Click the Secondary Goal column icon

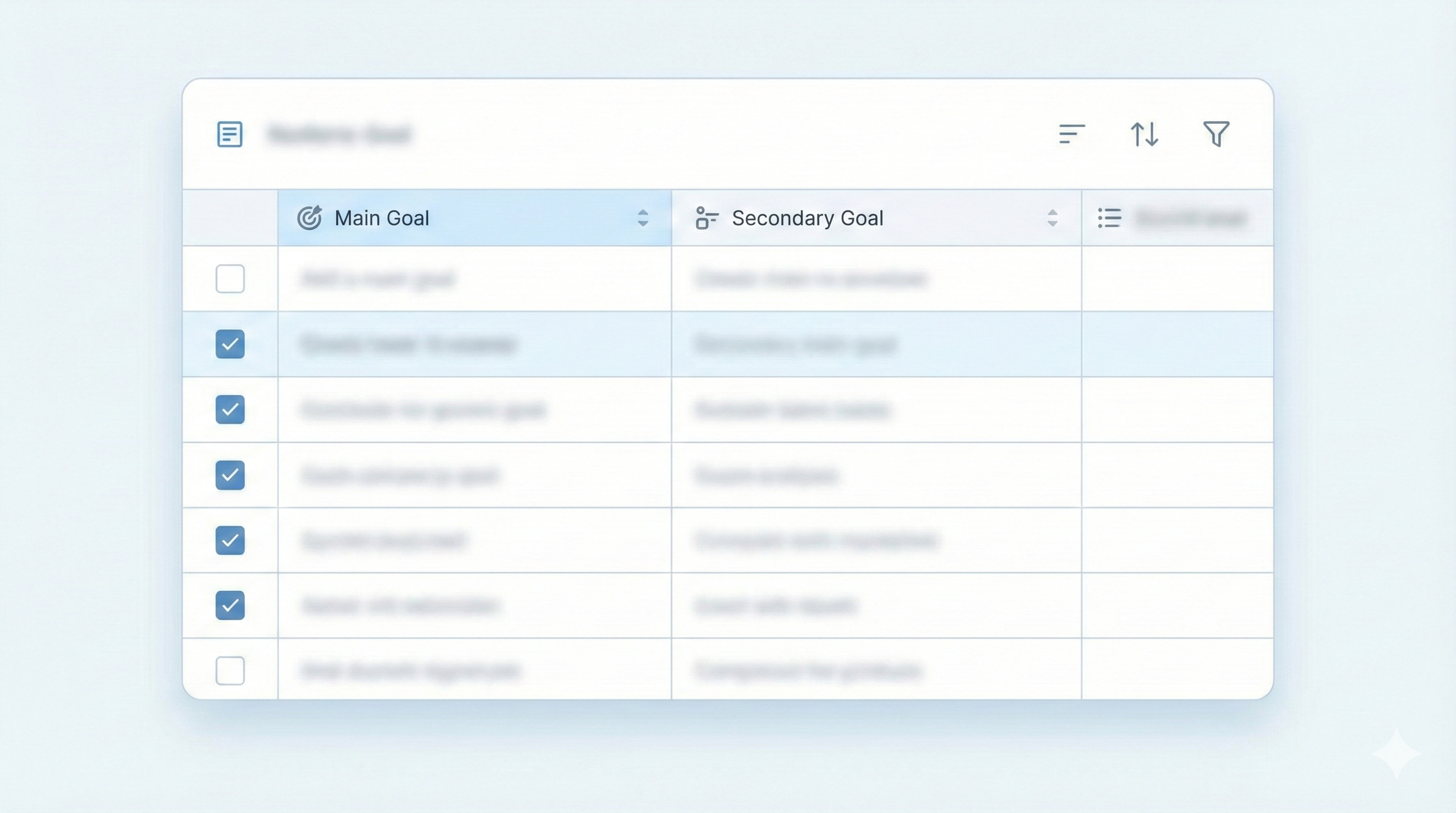tap(706, 218)
